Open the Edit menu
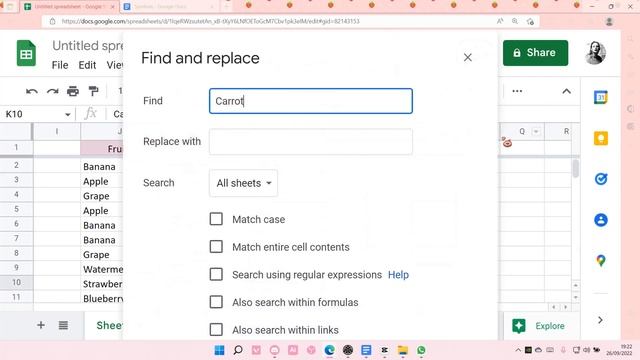The width and height of the screenshot is (640, 360). tap(87, 65)
